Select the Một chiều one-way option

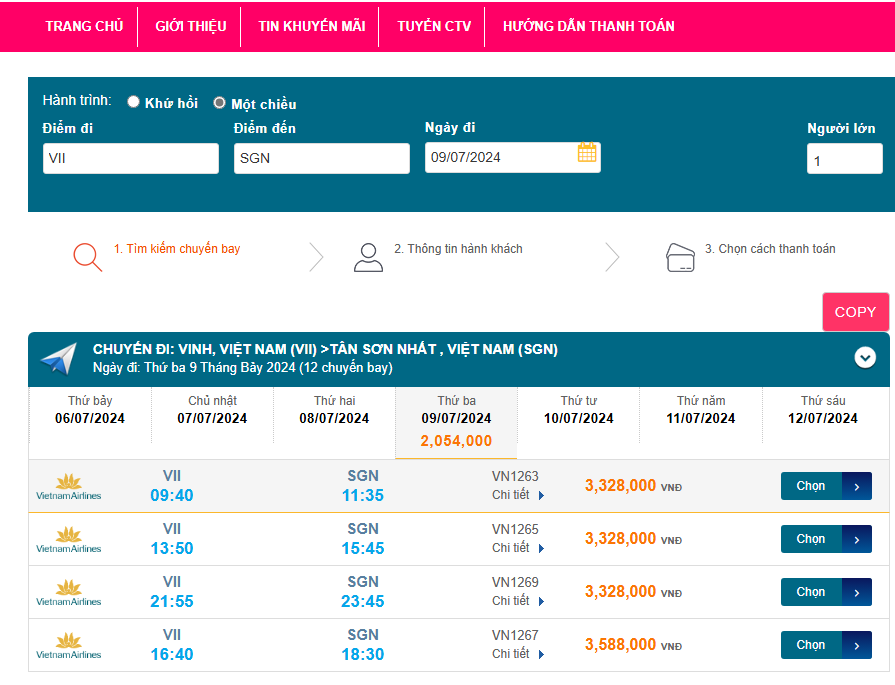coord(220,103)
